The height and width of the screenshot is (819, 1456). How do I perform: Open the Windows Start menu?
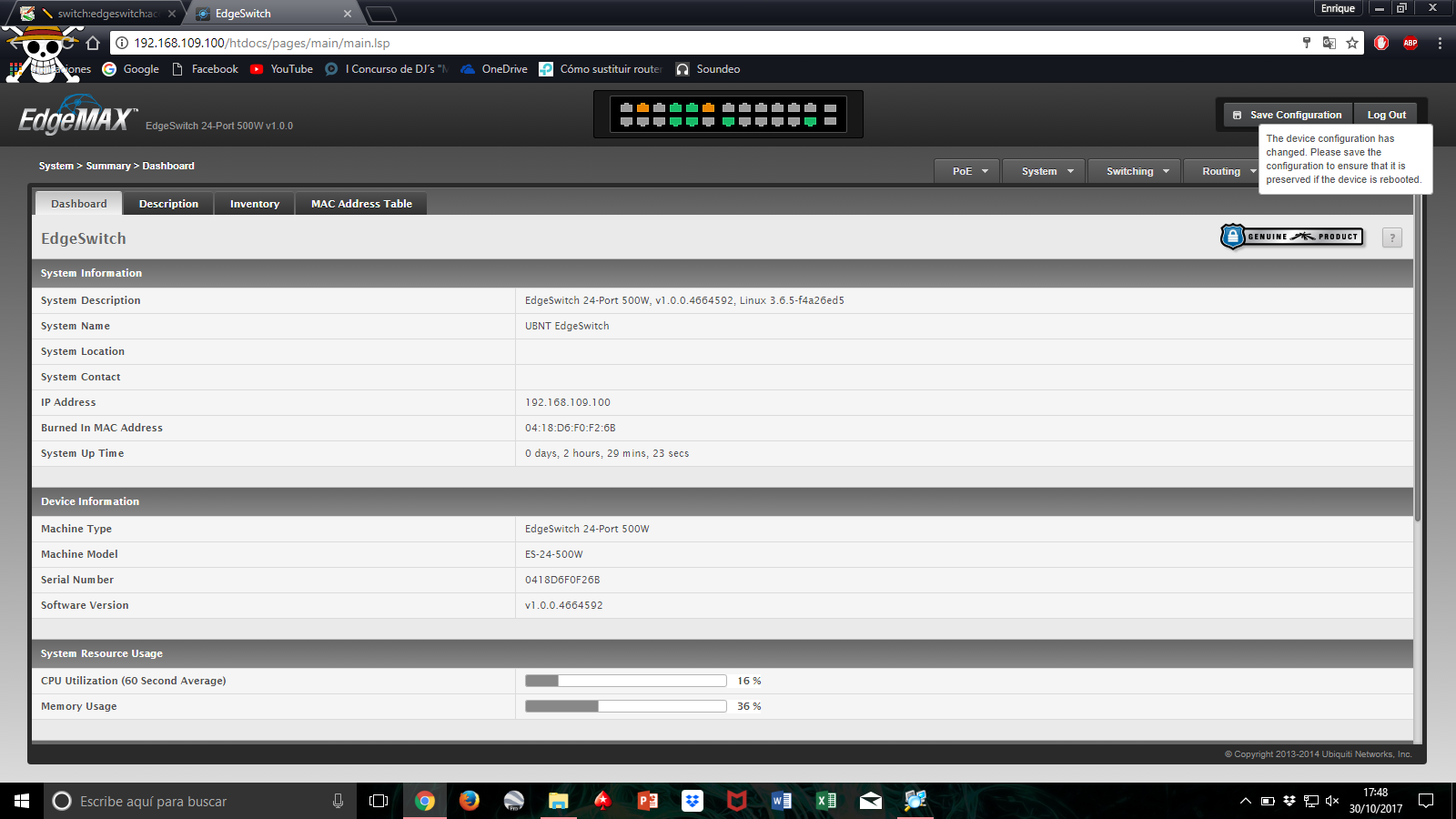point(22,801)
